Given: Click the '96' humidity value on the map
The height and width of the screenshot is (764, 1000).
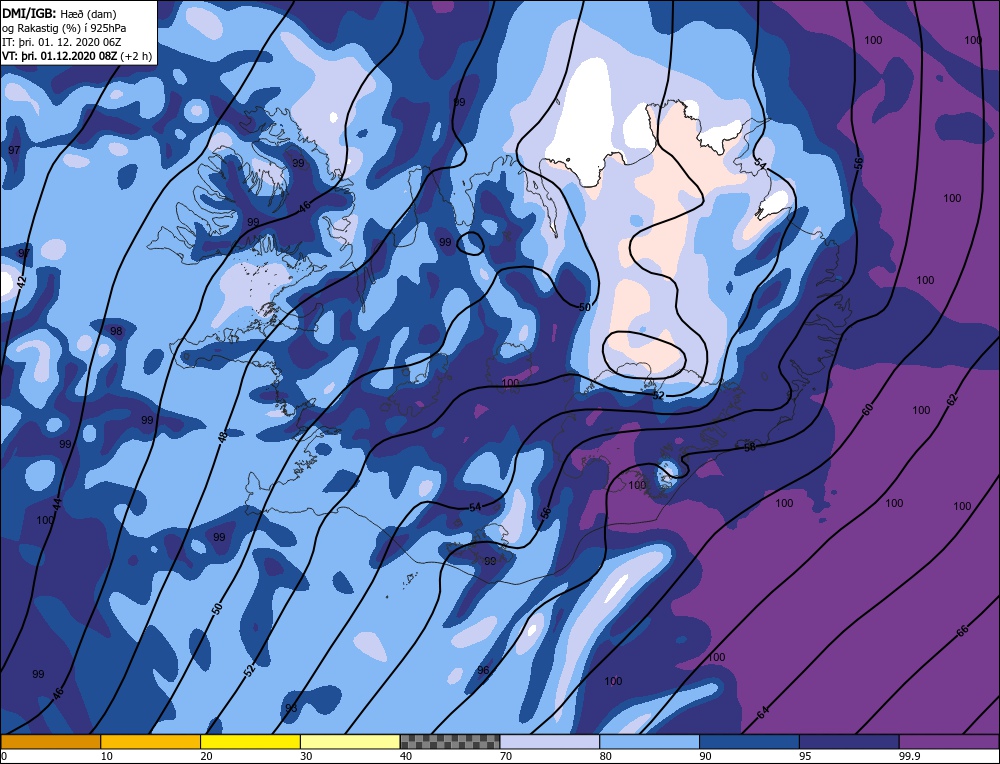Looking at the screenshot, I should [483, 670].
